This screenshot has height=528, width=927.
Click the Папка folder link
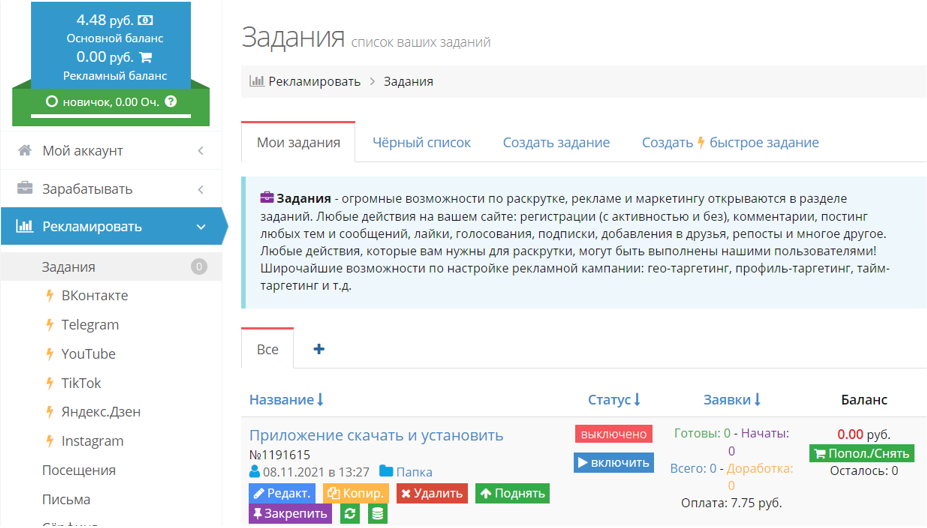414,472
